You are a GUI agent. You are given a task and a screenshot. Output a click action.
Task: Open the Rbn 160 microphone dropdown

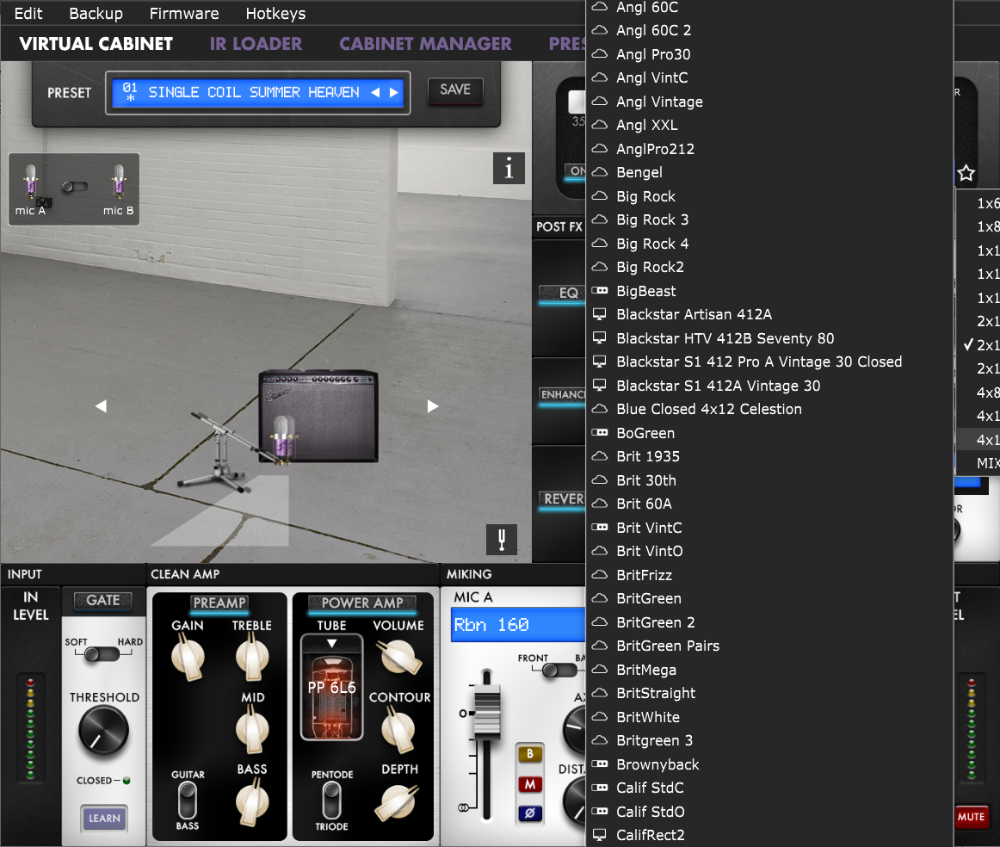pyautogui.click(x=518, y=624)
